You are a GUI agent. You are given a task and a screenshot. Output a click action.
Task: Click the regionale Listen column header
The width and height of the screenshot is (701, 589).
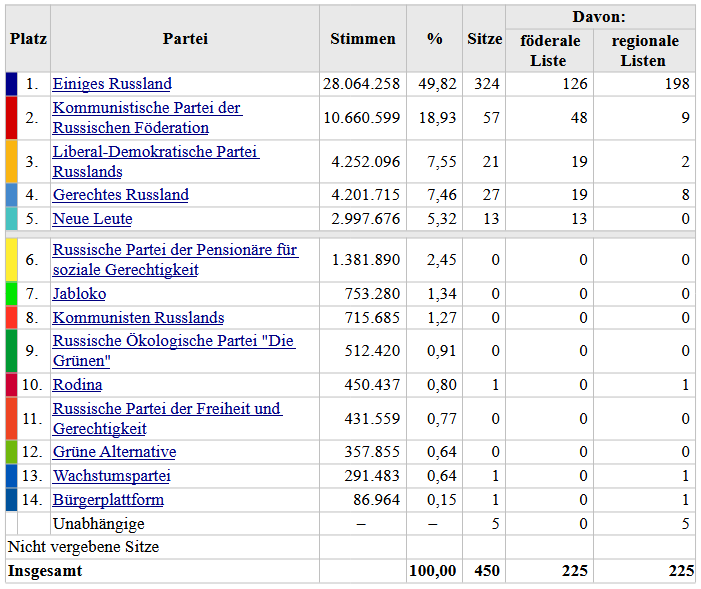click(644, 50)
